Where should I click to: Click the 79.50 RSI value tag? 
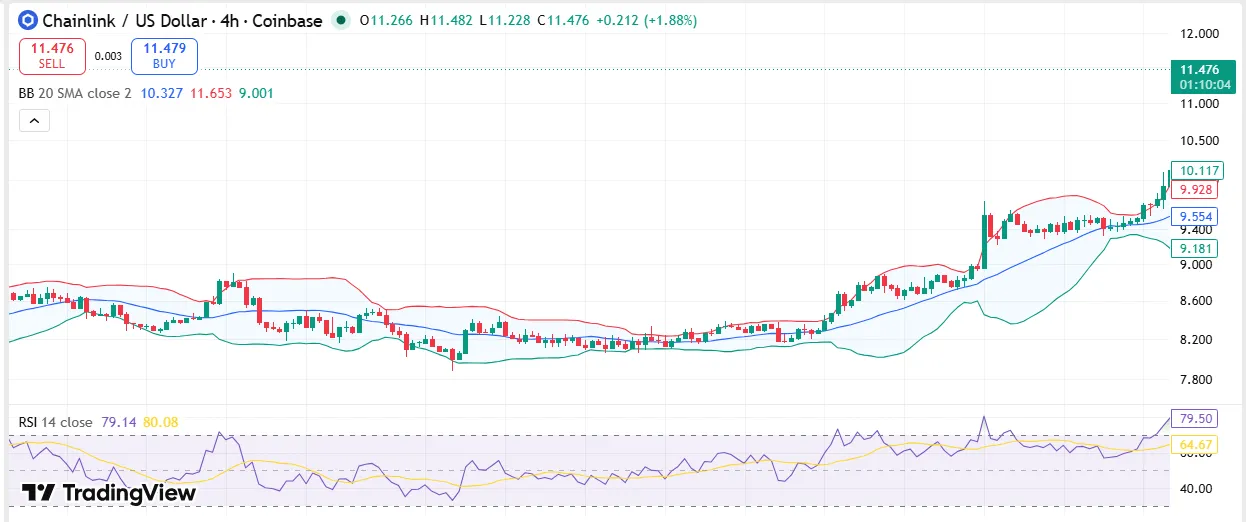point(1195,418)
